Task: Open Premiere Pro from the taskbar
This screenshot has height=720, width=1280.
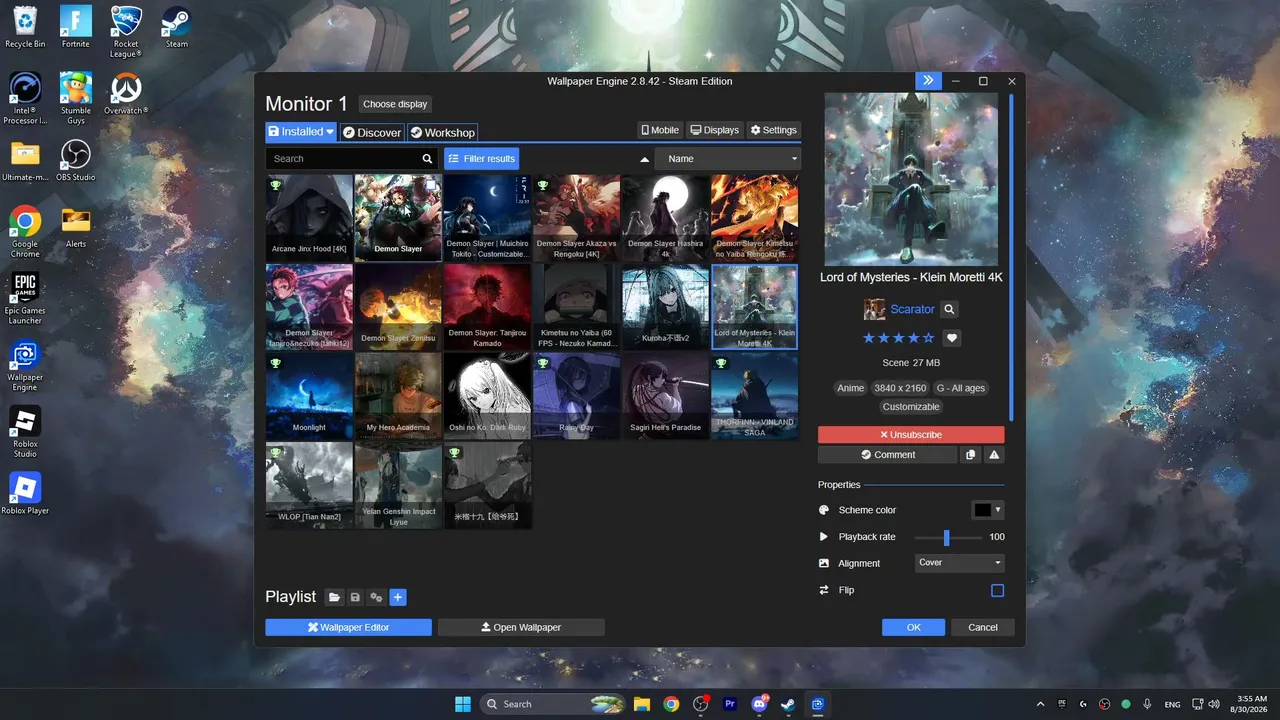Action: pos(730,704)
